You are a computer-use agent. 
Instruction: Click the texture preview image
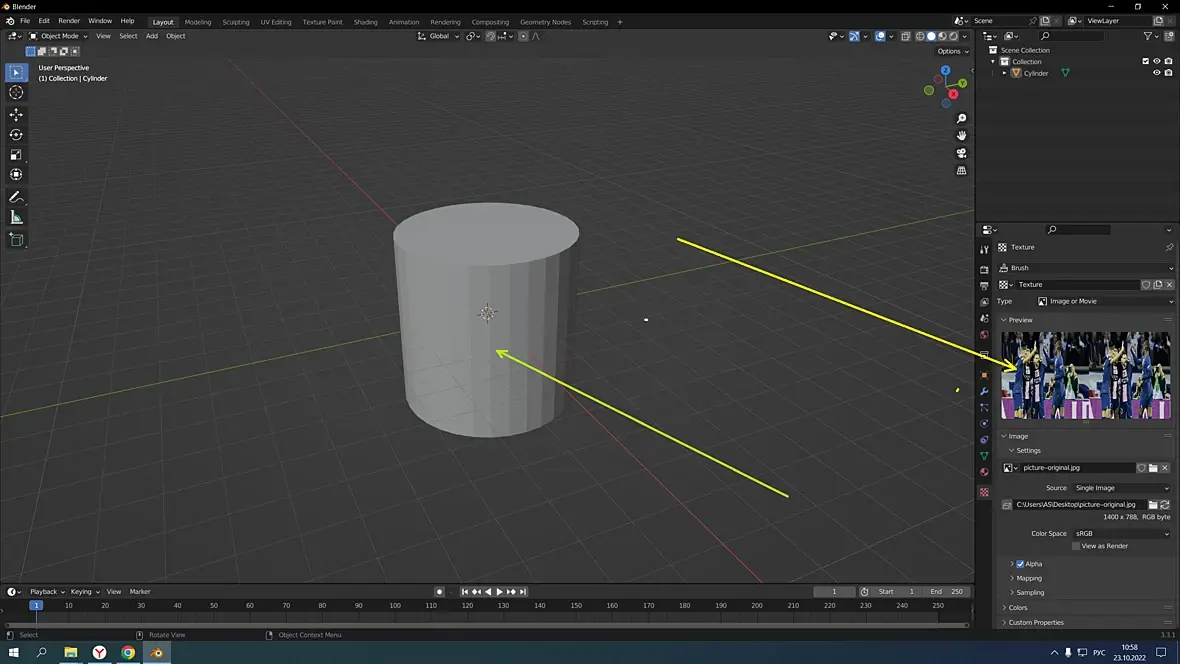point(1085,375)
